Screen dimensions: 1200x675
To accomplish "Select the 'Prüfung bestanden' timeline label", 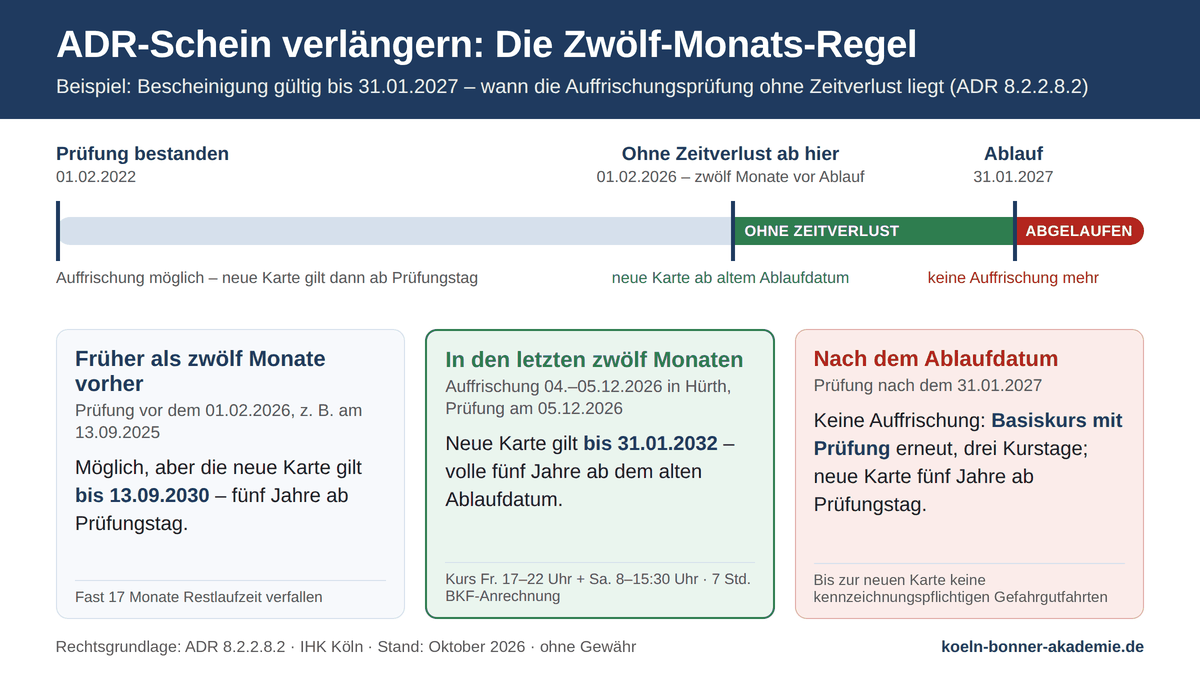I will (142, 153).
